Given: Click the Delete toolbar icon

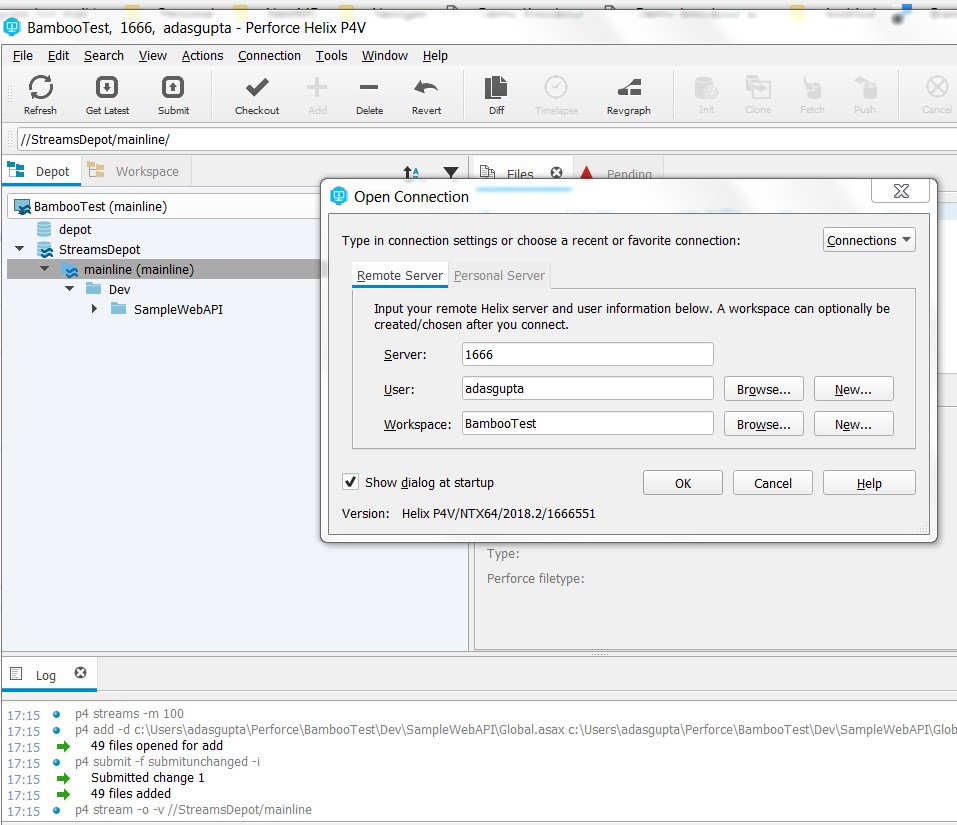Looking at the screenshot, I should tap(369, 88).
